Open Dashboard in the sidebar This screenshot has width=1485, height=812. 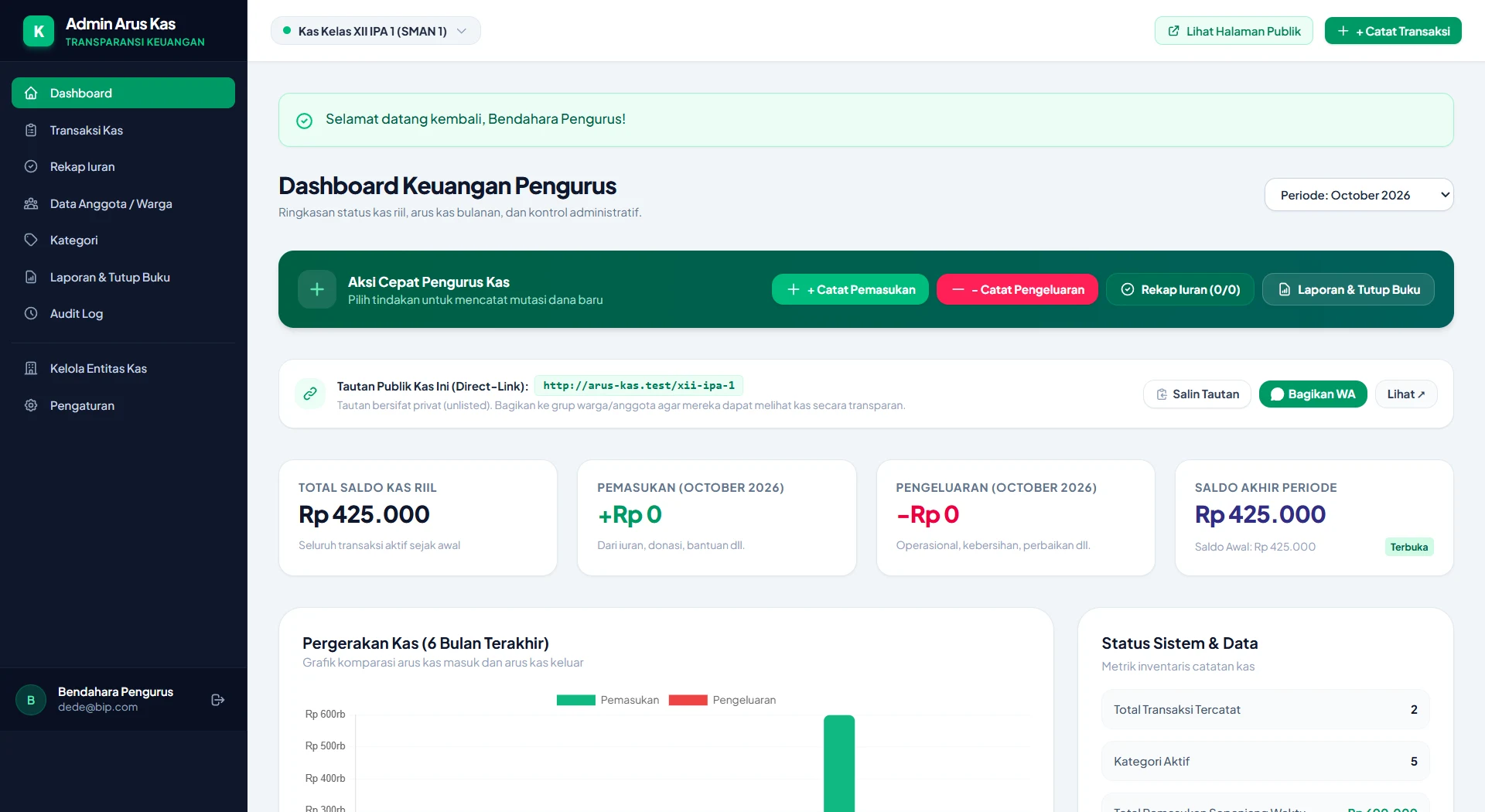tap(123, 93)
